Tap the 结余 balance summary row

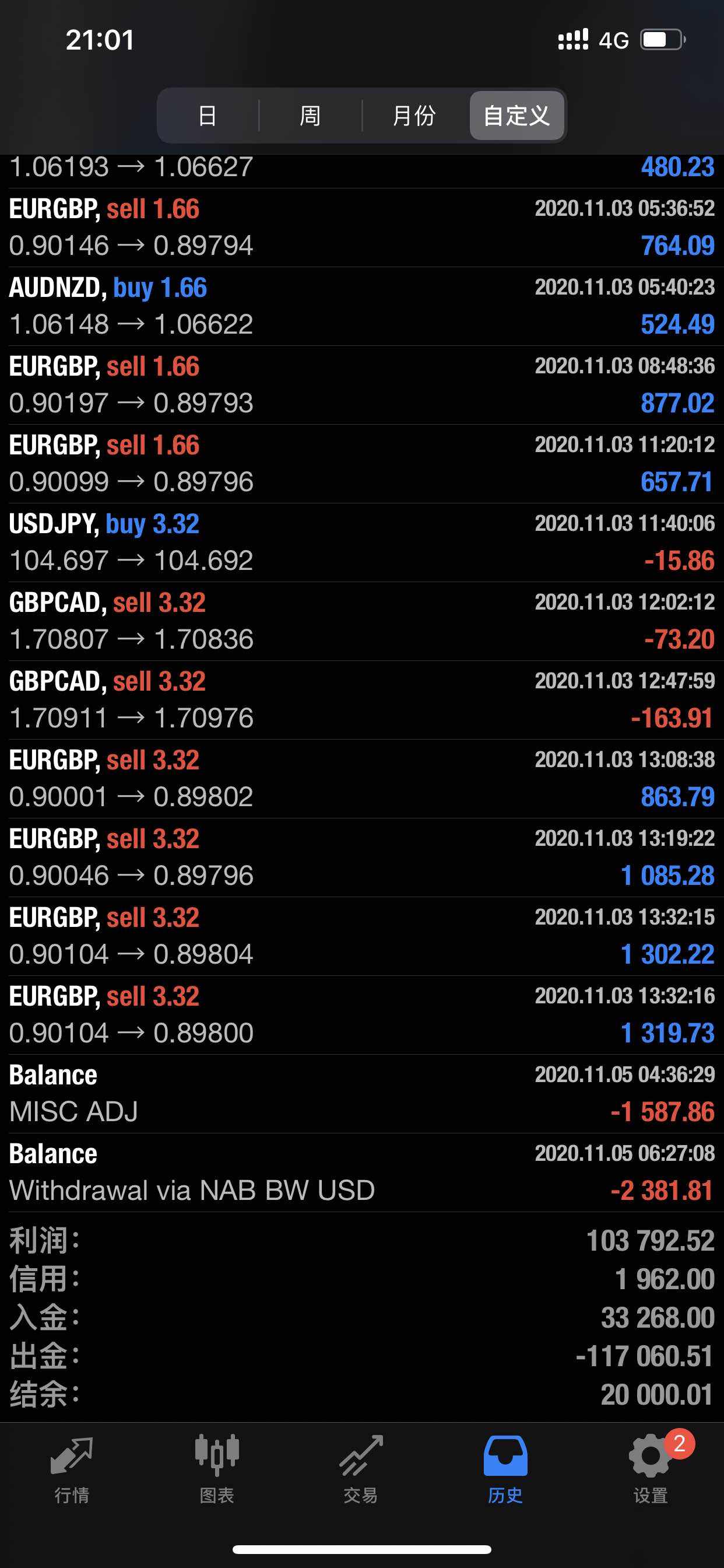coord(362,1395)
